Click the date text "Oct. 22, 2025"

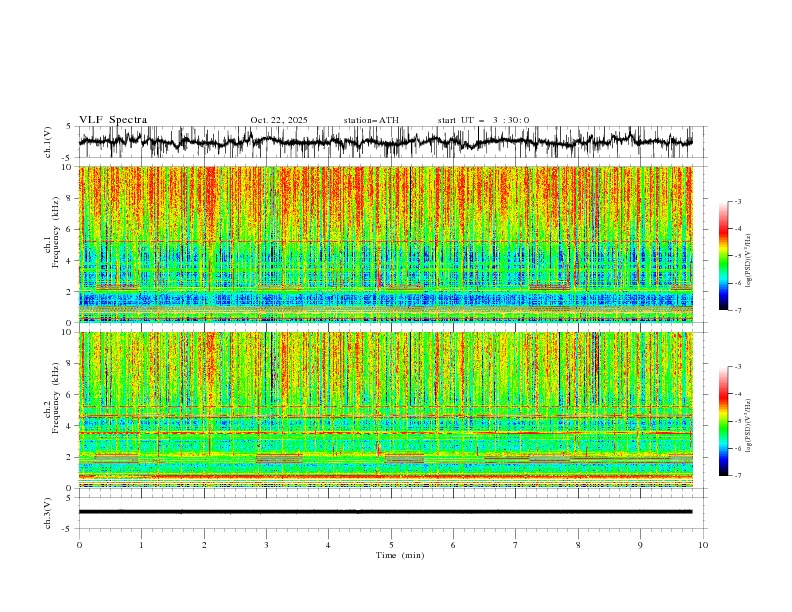coord(279,120)
